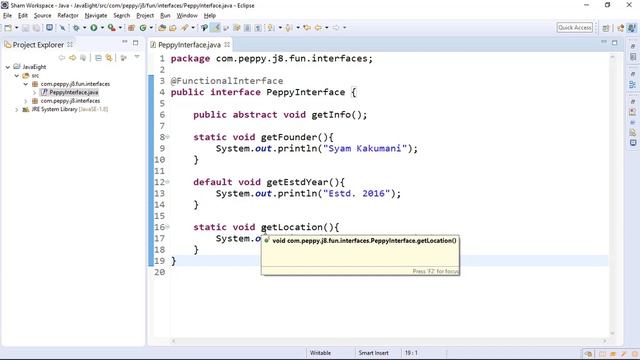
Task: Click the Quick Access search field
Action: tap(575, 27)
